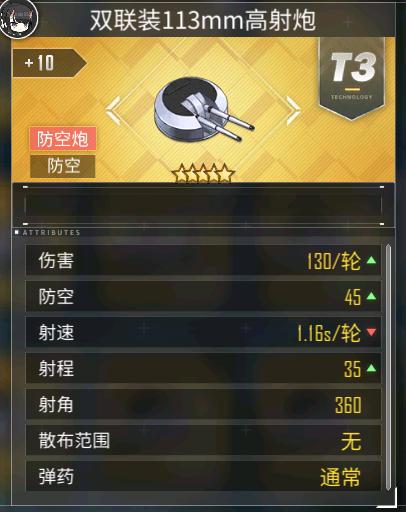
Task: Click the green up arrow on 伤害 row
Action: (371, 260)
